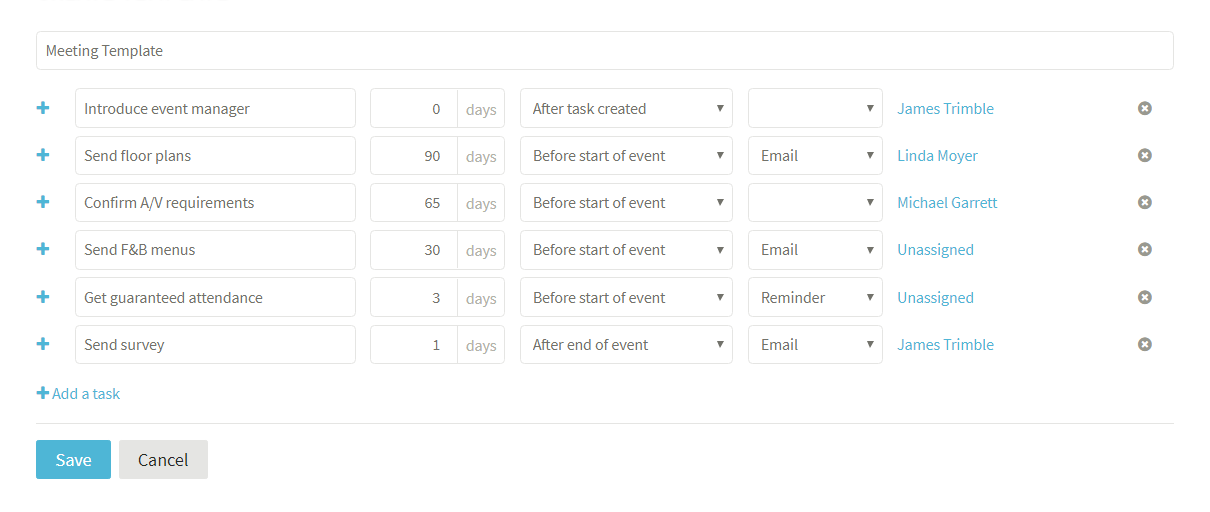Open Email type dropdown for Send floor plans
Image resolution: width=1210 pixels, height=512 pixels.
pyautogui.click(x=815, y=155)
